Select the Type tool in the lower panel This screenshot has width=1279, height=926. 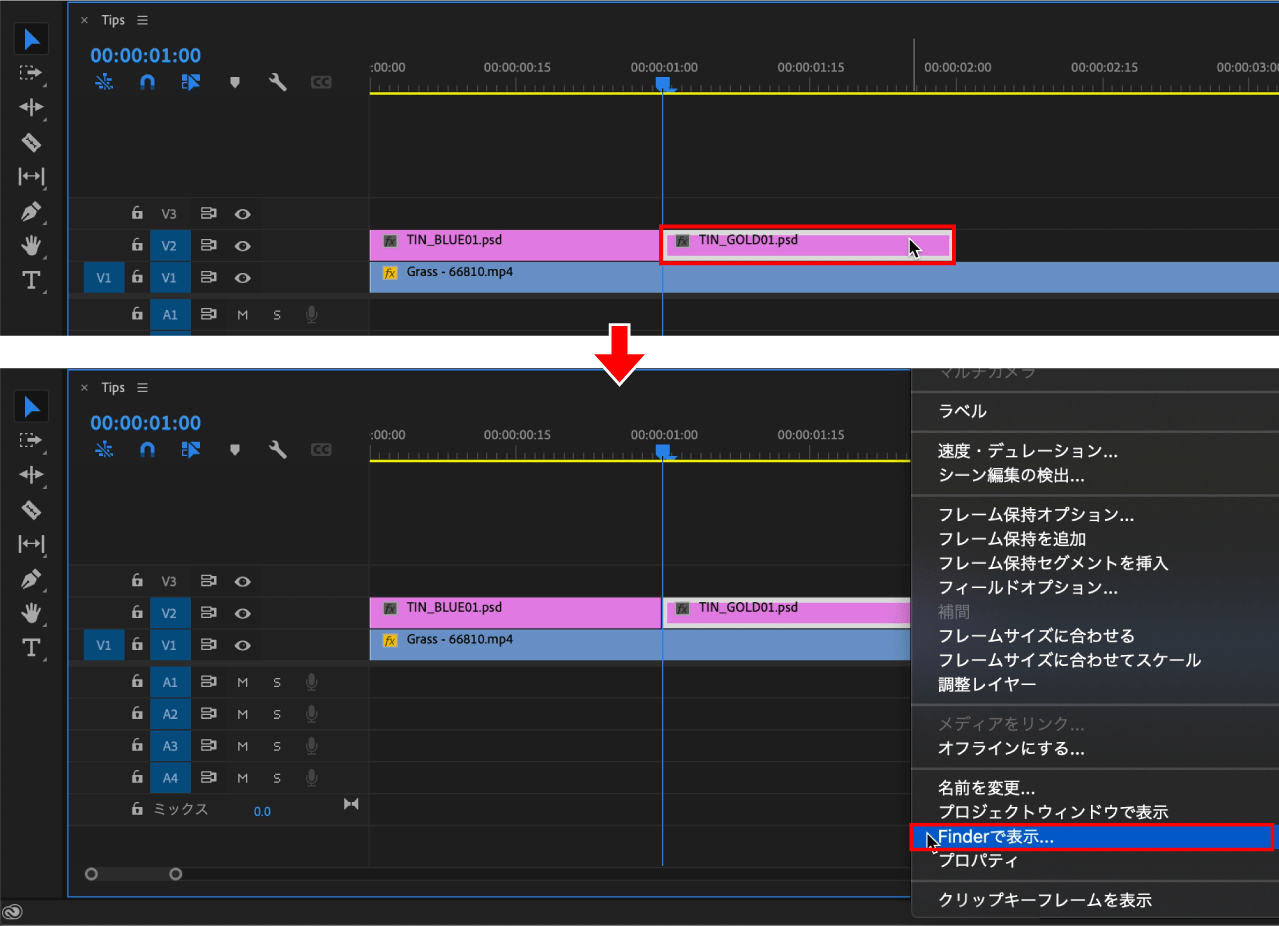coord(32,648)
